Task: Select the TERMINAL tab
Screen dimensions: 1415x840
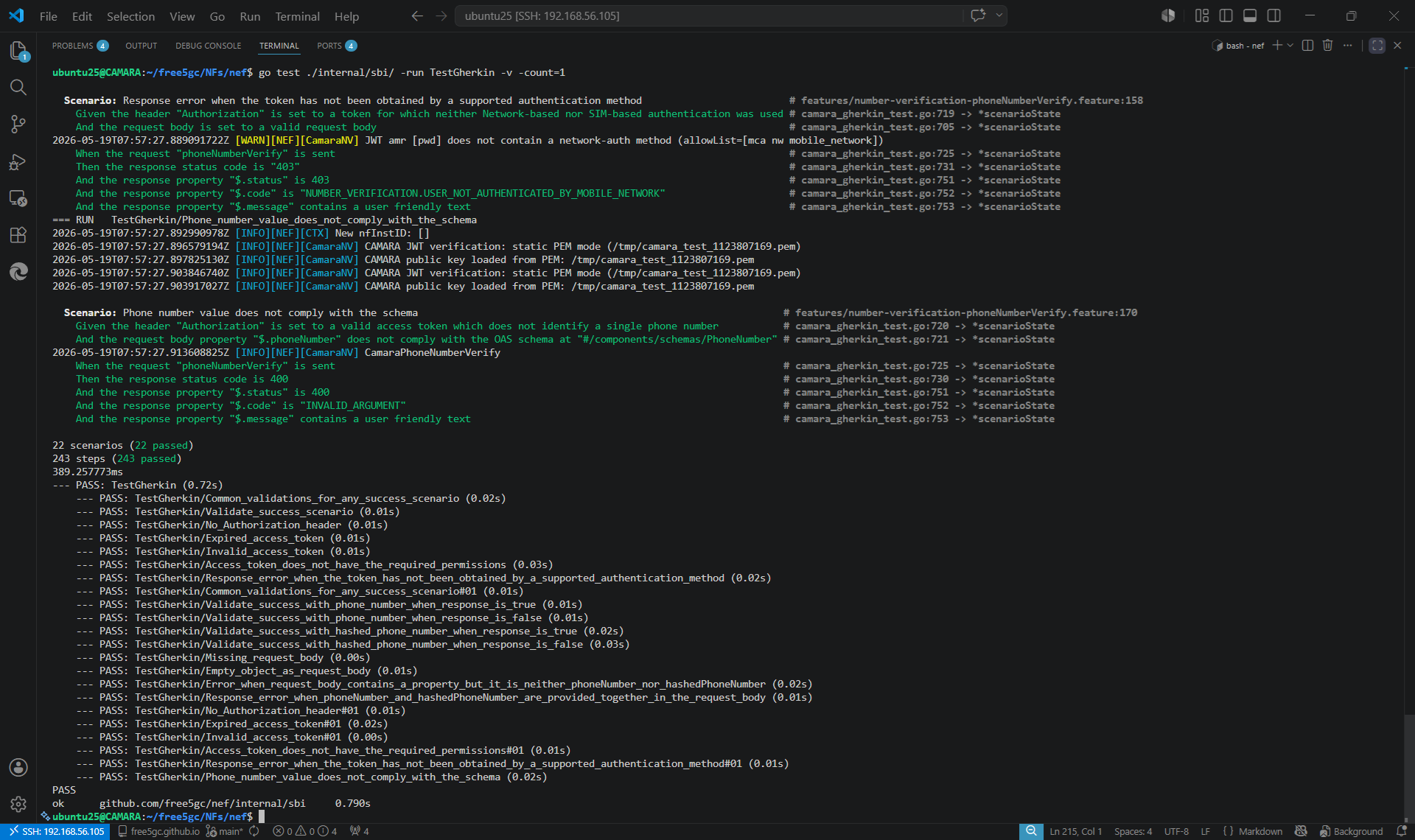Action: pos(279,46)
